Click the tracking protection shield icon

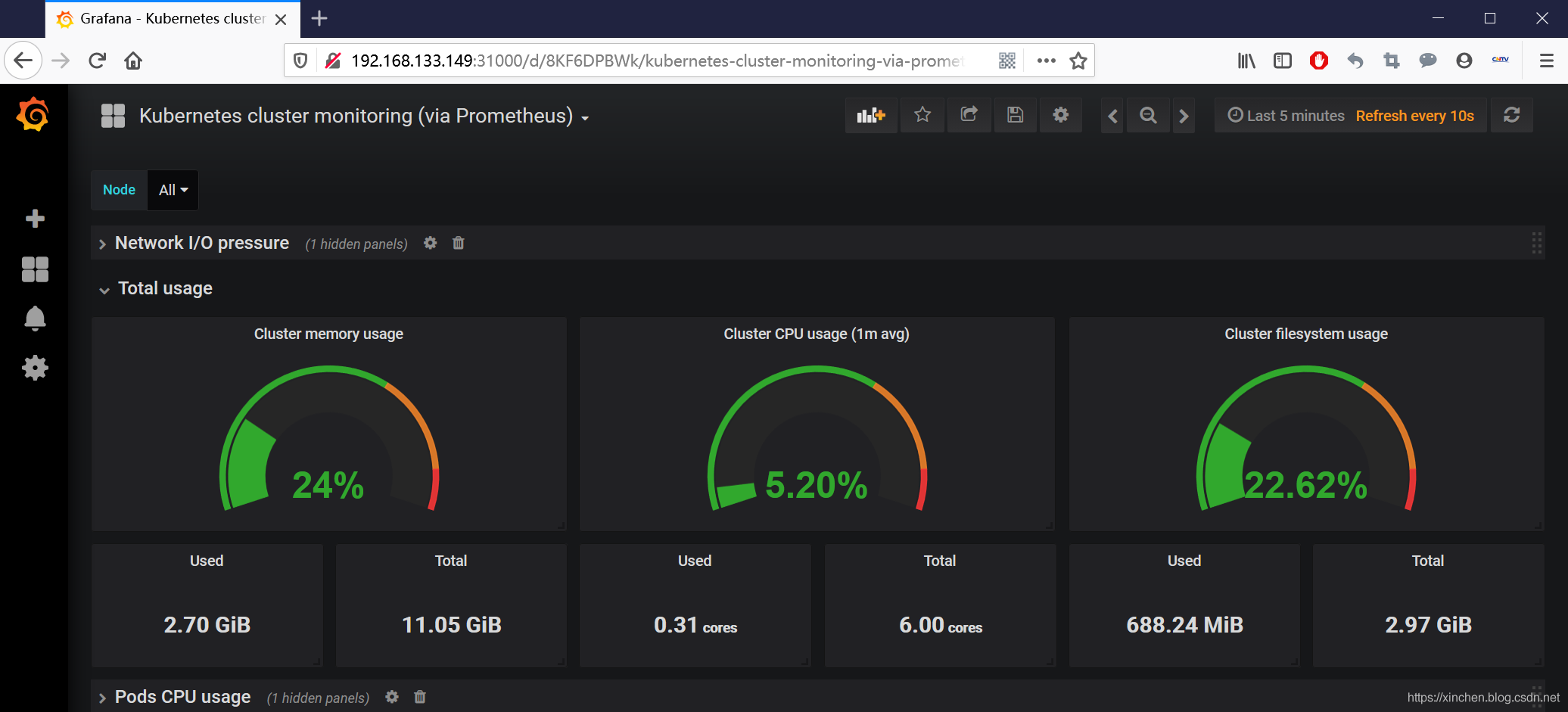click(300, 61)
